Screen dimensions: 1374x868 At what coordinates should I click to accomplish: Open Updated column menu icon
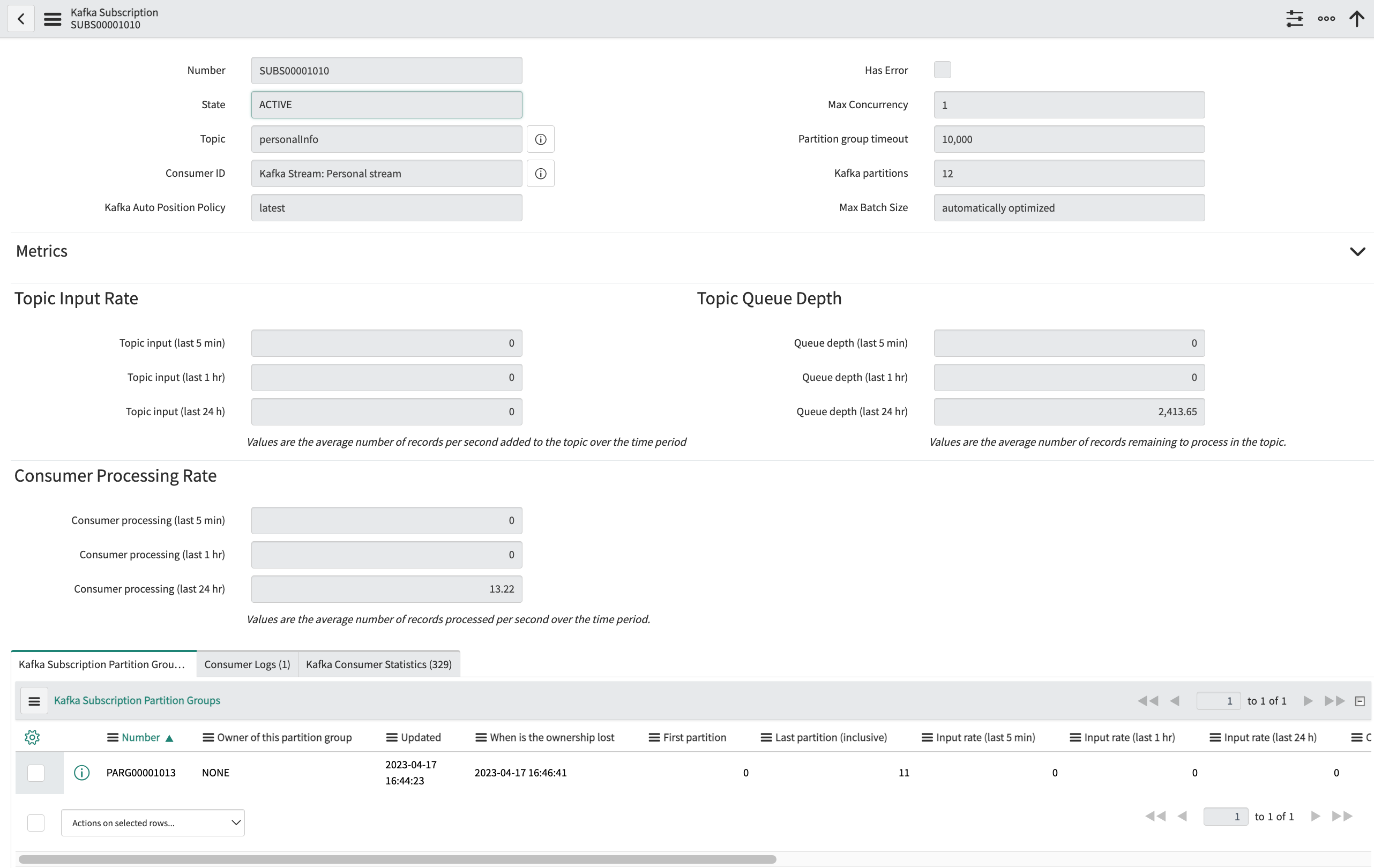pyautogui.click(x=392, y=737)
